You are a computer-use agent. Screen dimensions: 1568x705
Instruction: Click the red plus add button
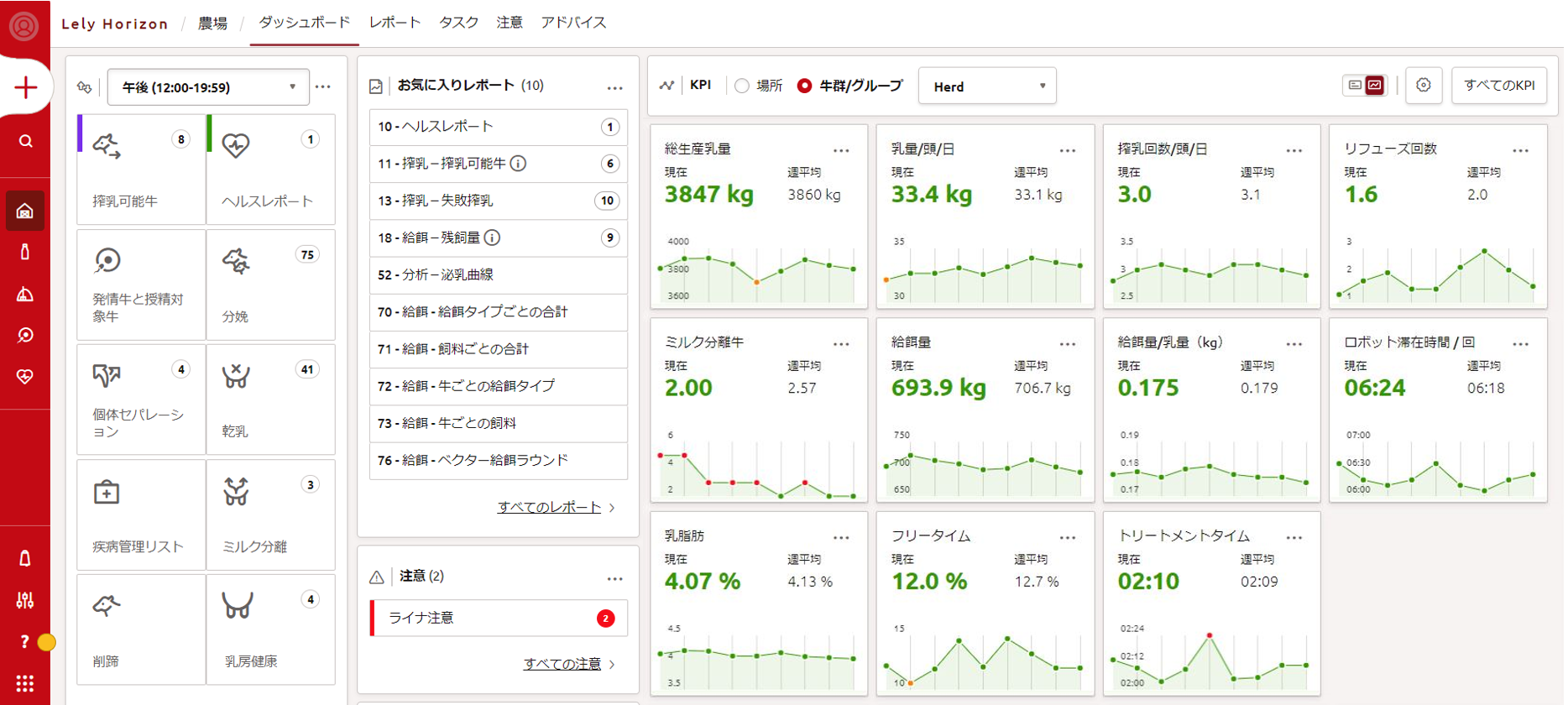(x=25, y=87)
